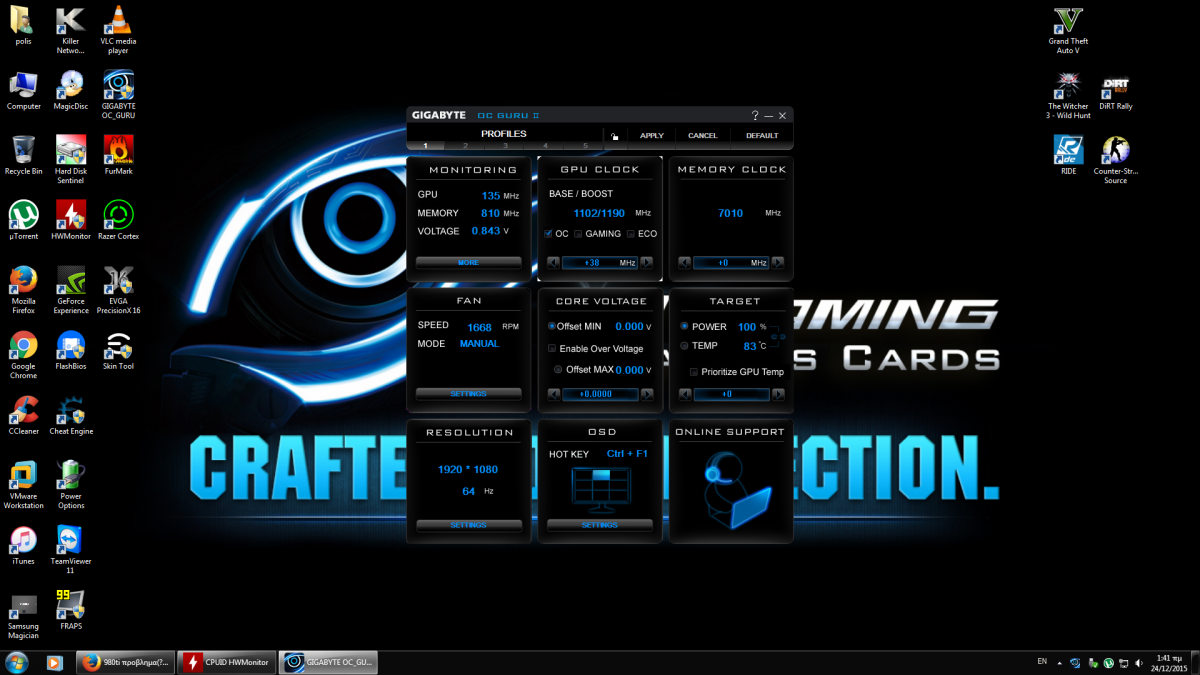
Task: Open GeForce Experience desktop icon
Action: pos(70,290)
